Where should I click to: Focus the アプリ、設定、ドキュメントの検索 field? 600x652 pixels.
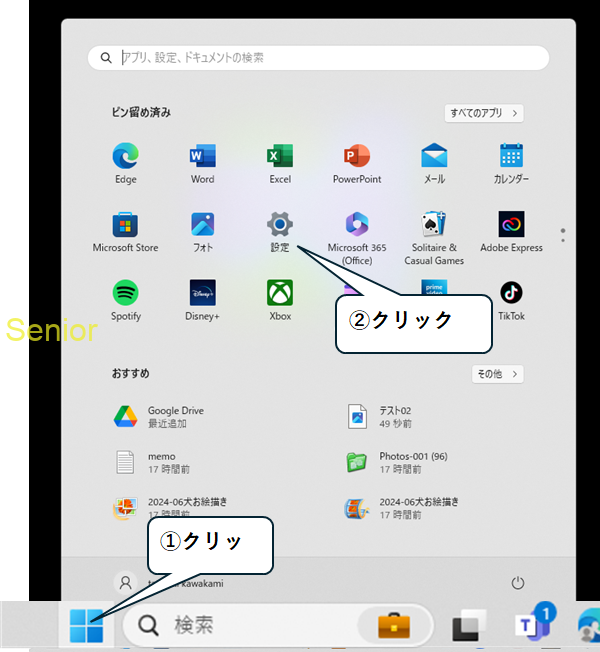pyautogui.click(x=319, y=58)
